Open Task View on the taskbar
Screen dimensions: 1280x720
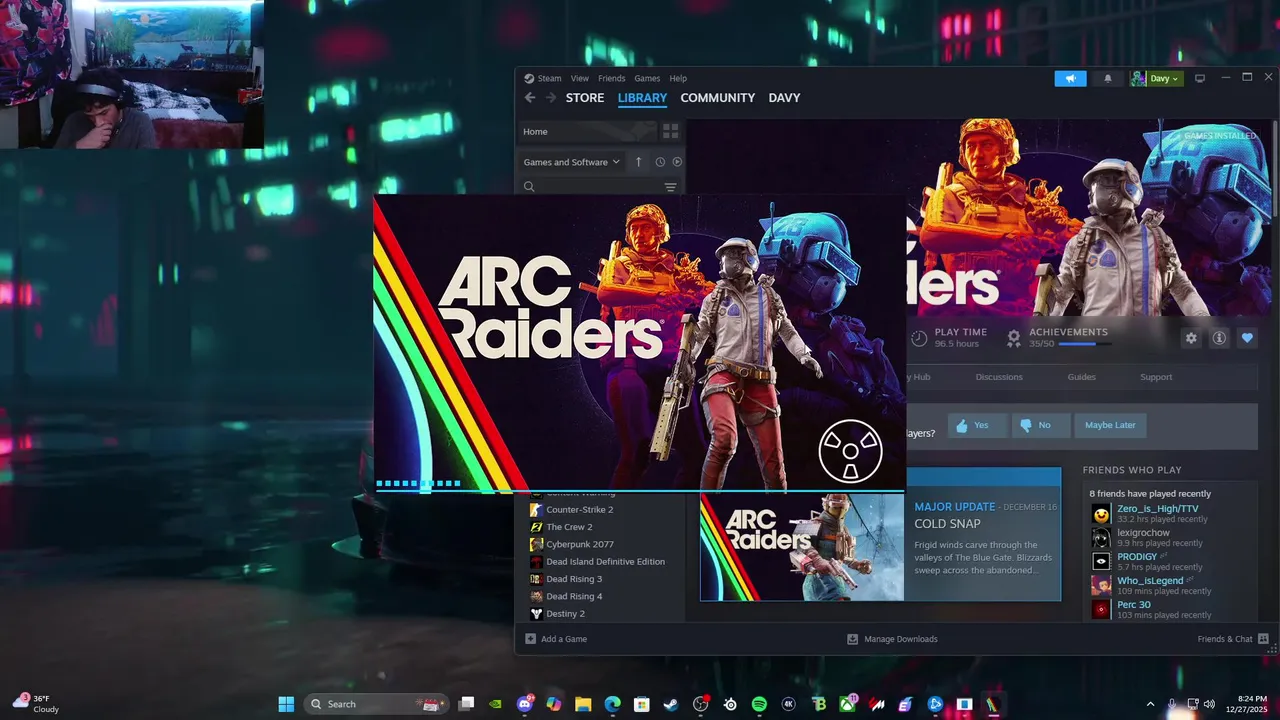click(466, 704)
